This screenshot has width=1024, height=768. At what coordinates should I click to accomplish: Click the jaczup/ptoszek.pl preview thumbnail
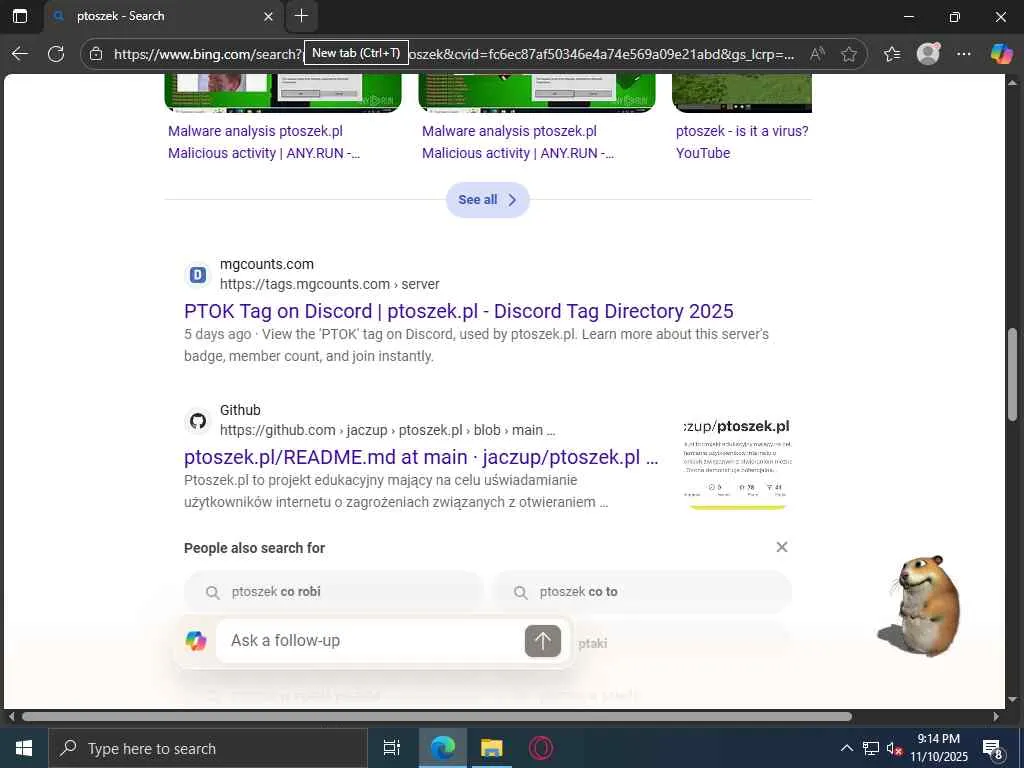click(737, 462)
